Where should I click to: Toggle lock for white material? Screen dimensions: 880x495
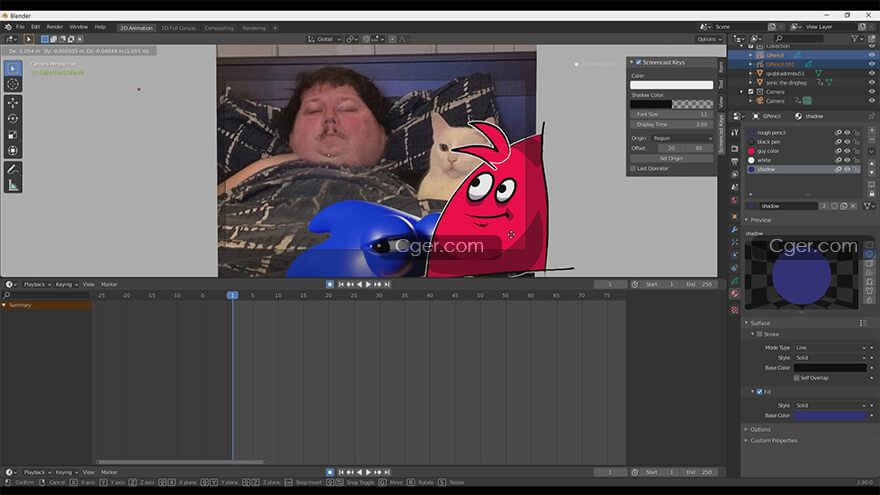click(x=856, y=160)
